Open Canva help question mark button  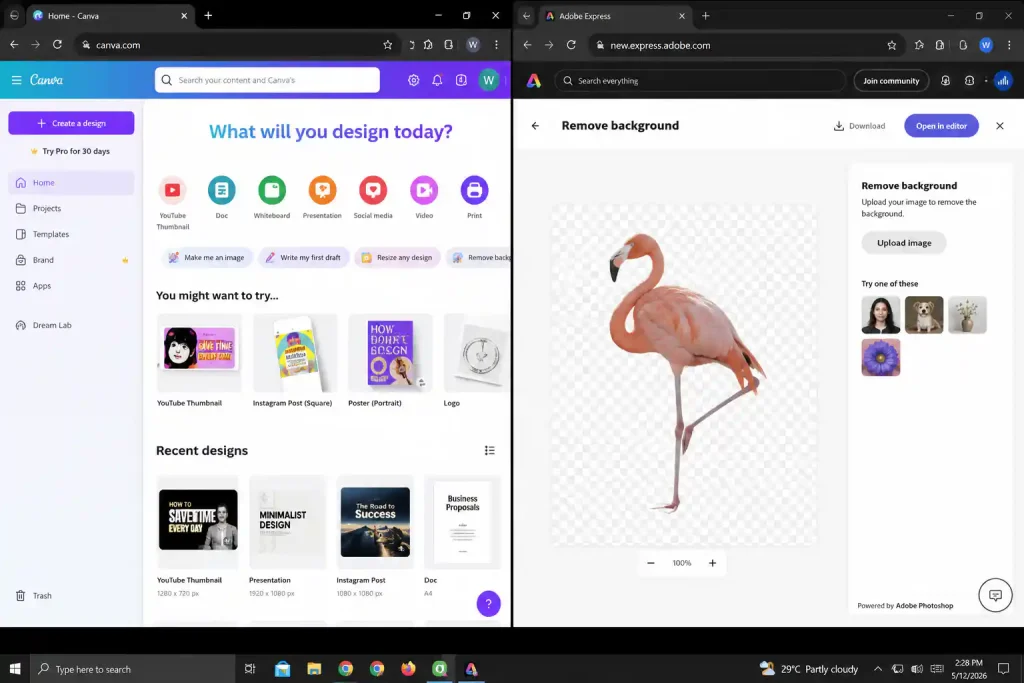pyautogui.click(x=488, y=603)
